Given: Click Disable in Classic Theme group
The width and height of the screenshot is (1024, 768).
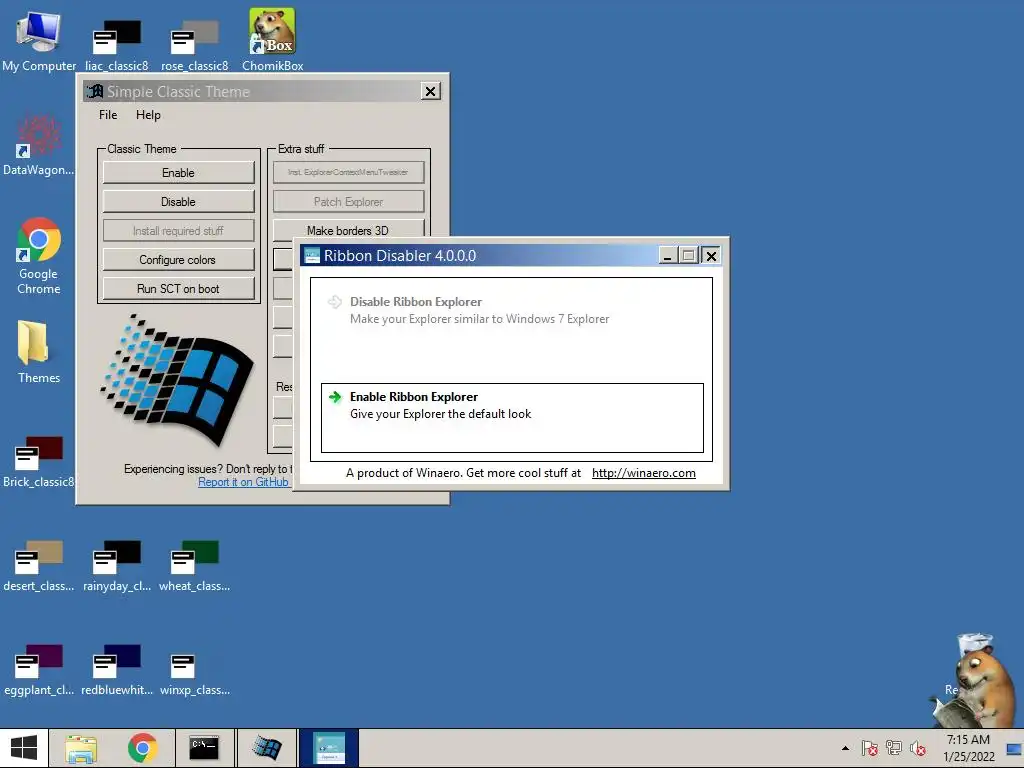Looking at the screenshot, I should 178,202.
